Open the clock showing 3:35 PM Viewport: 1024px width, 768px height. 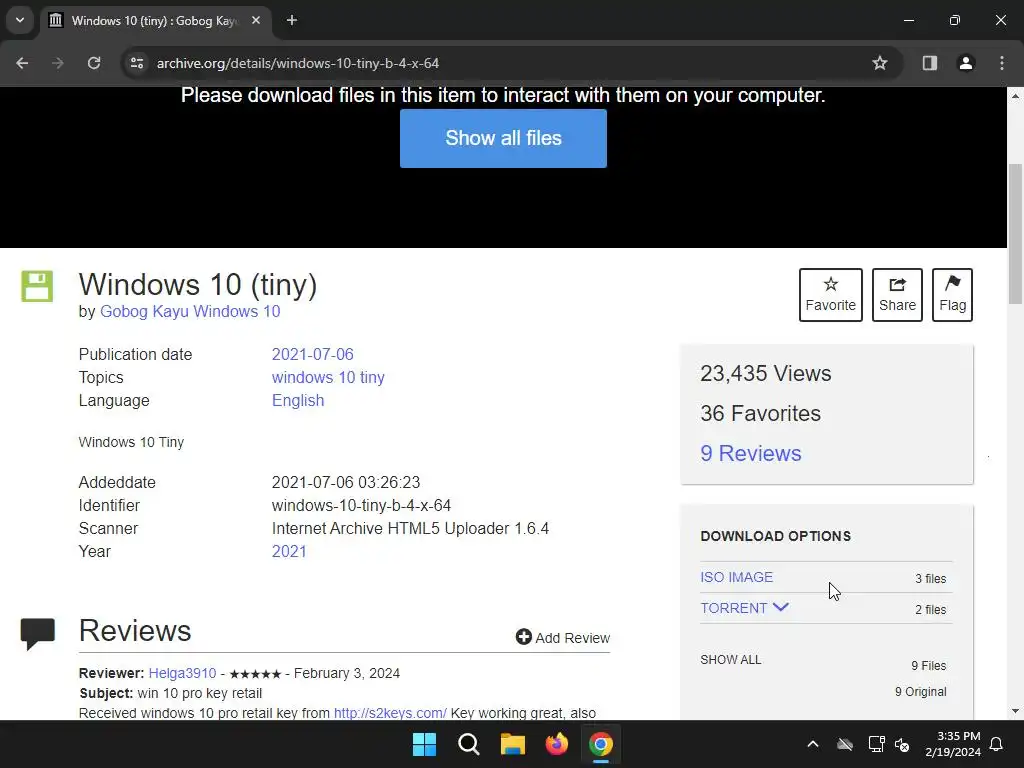coord(953,744)
